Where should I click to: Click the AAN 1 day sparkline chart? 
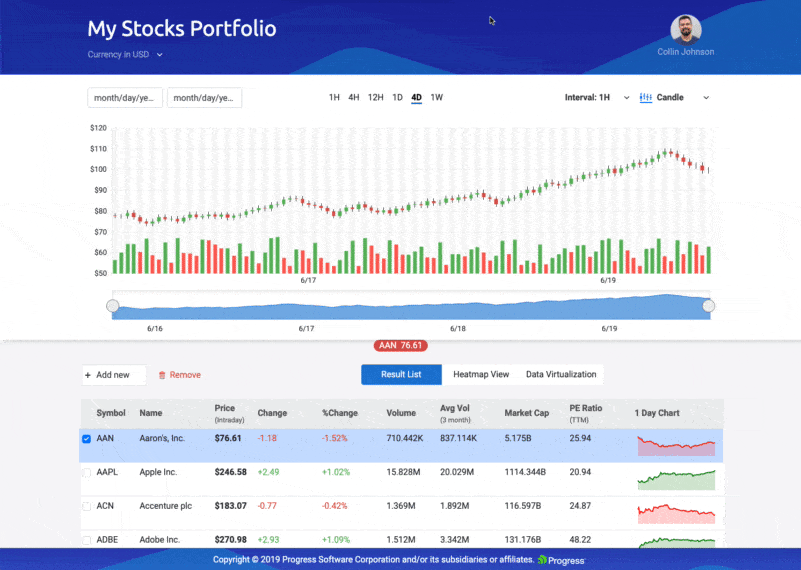click(x=676, y=446)
